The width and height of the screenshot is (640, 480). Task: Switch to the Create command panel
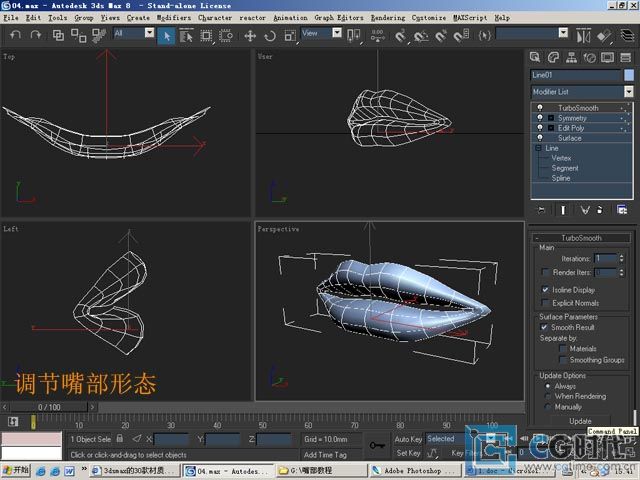pyautogui.click(x=535, y=58)
